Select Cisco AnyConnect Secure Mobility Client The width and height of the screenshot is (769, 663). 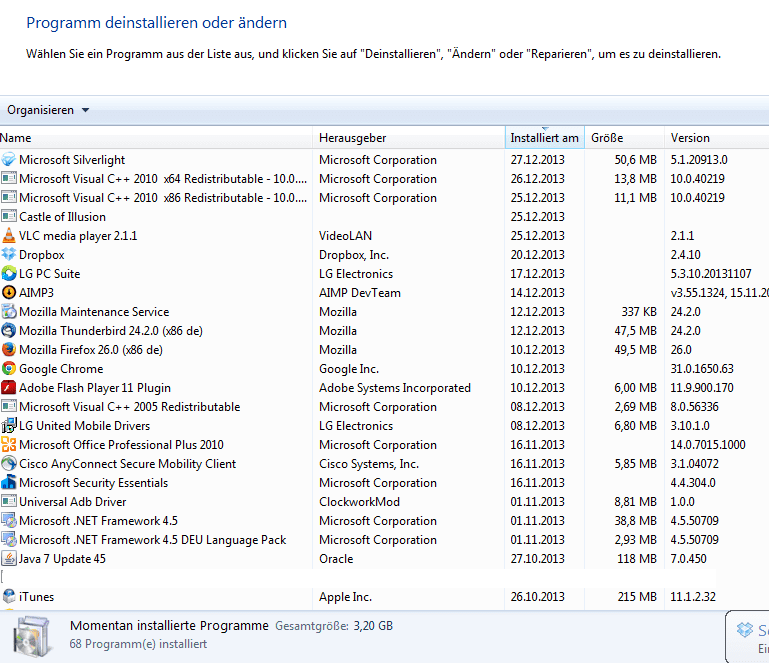pyautogui.click(x=128, y=464)
